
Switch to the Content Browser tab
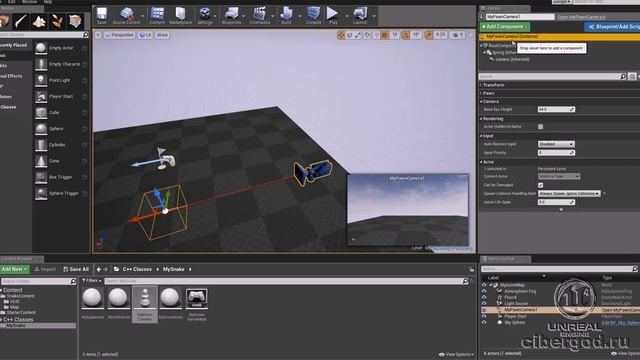(22, 259)
